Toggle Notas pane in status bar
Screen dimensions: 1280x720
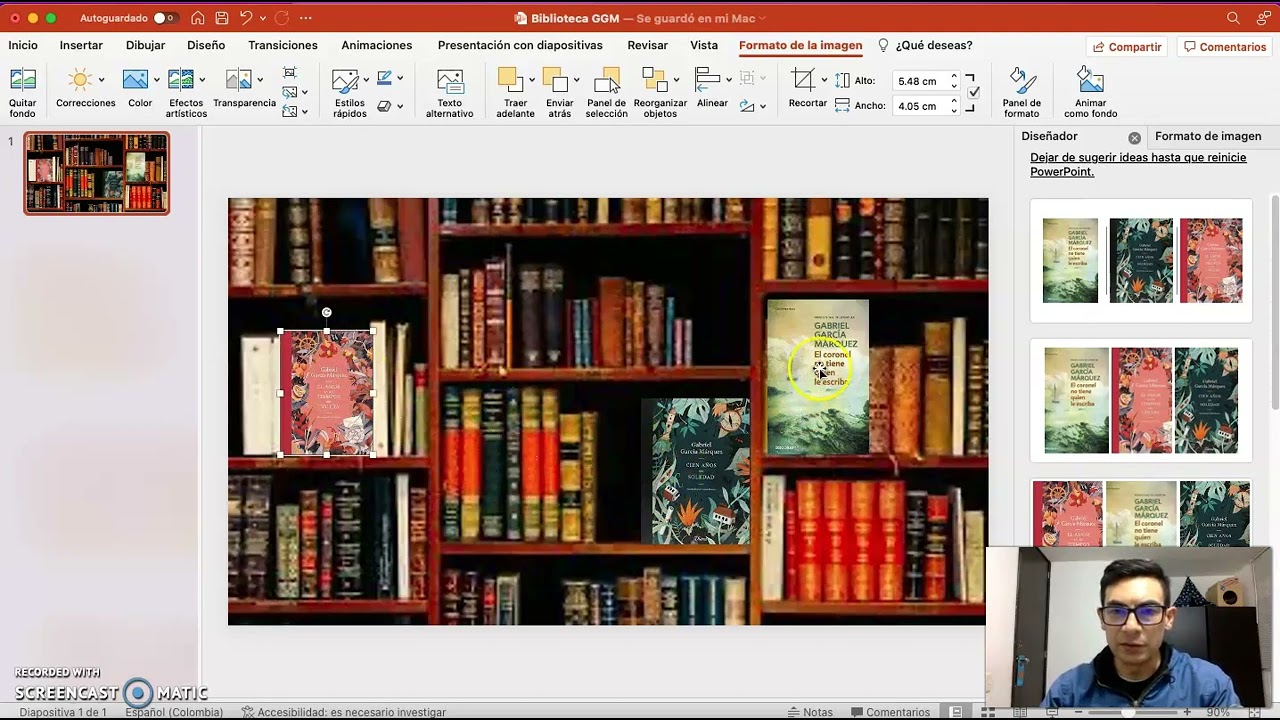pos(810,712)
